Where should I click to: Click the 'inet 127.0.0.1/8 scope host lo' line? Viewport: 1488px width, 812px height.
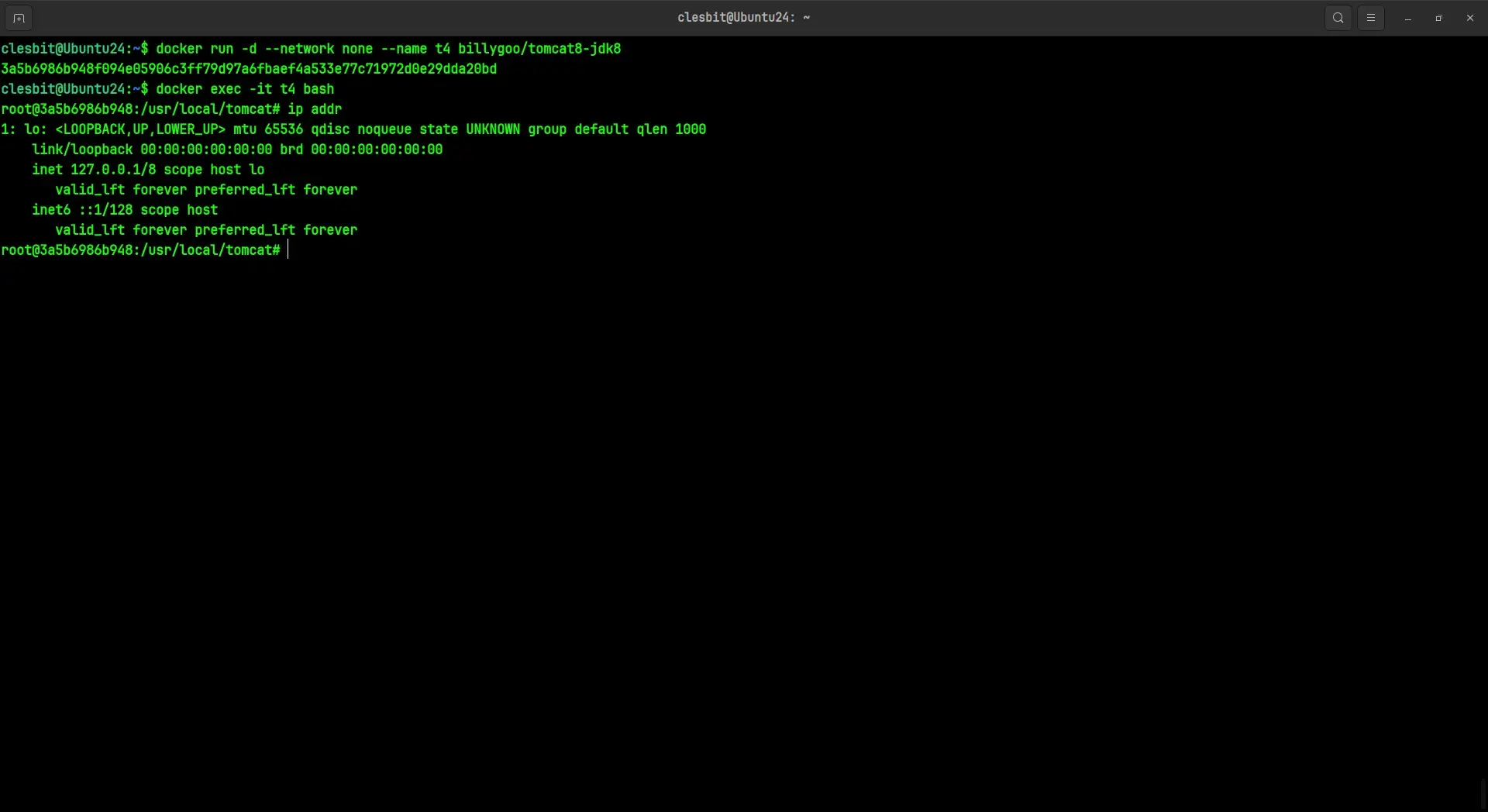click(148, 170)
